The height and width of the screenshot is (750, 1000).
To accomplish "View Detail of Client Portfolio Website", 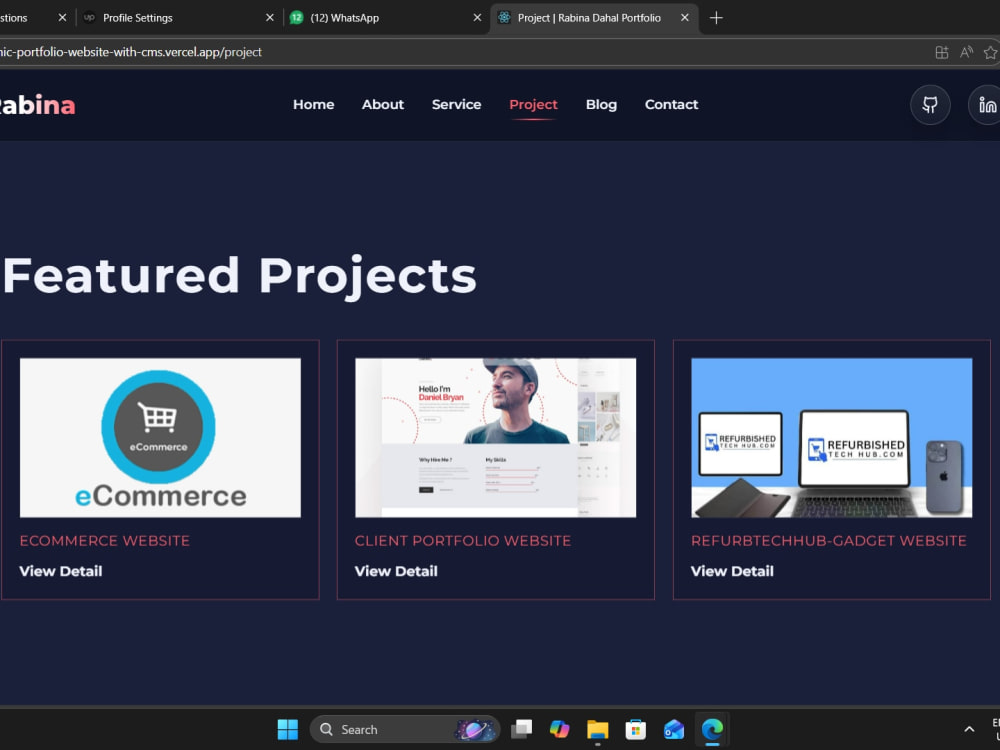I will click(396, 571).
